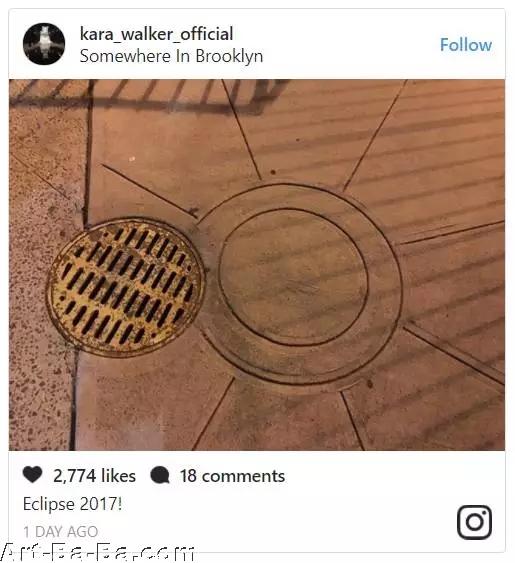The width and height of the screenshot is (515, 563).
Task: Open the 18 comments link
Action: tap(232, 476)
